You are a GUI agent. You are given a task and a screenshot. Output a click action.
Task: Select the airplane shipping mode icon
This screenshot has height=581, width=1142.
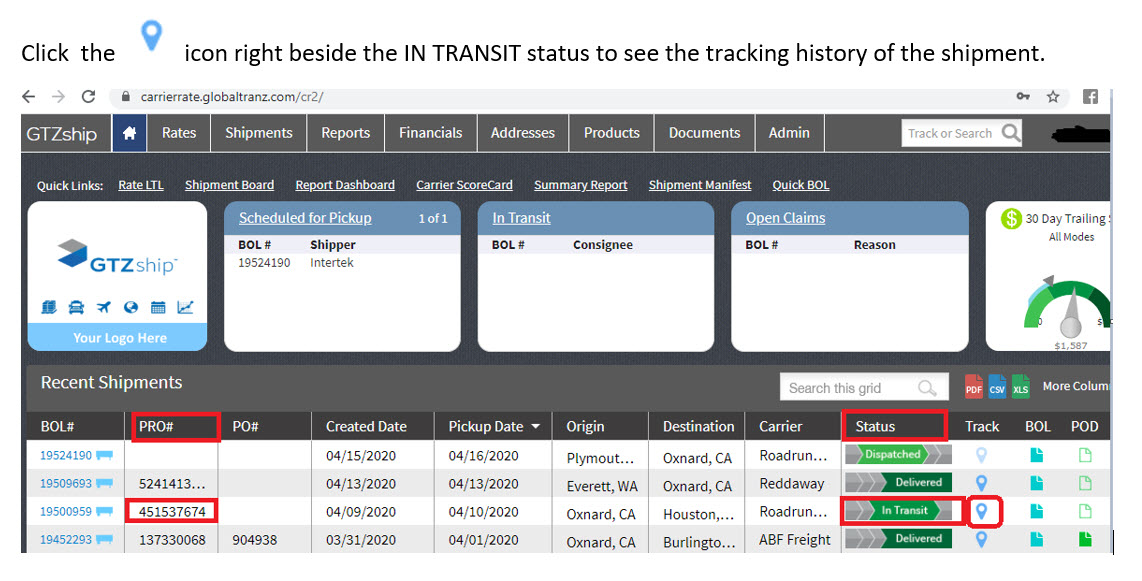(104, 307)
